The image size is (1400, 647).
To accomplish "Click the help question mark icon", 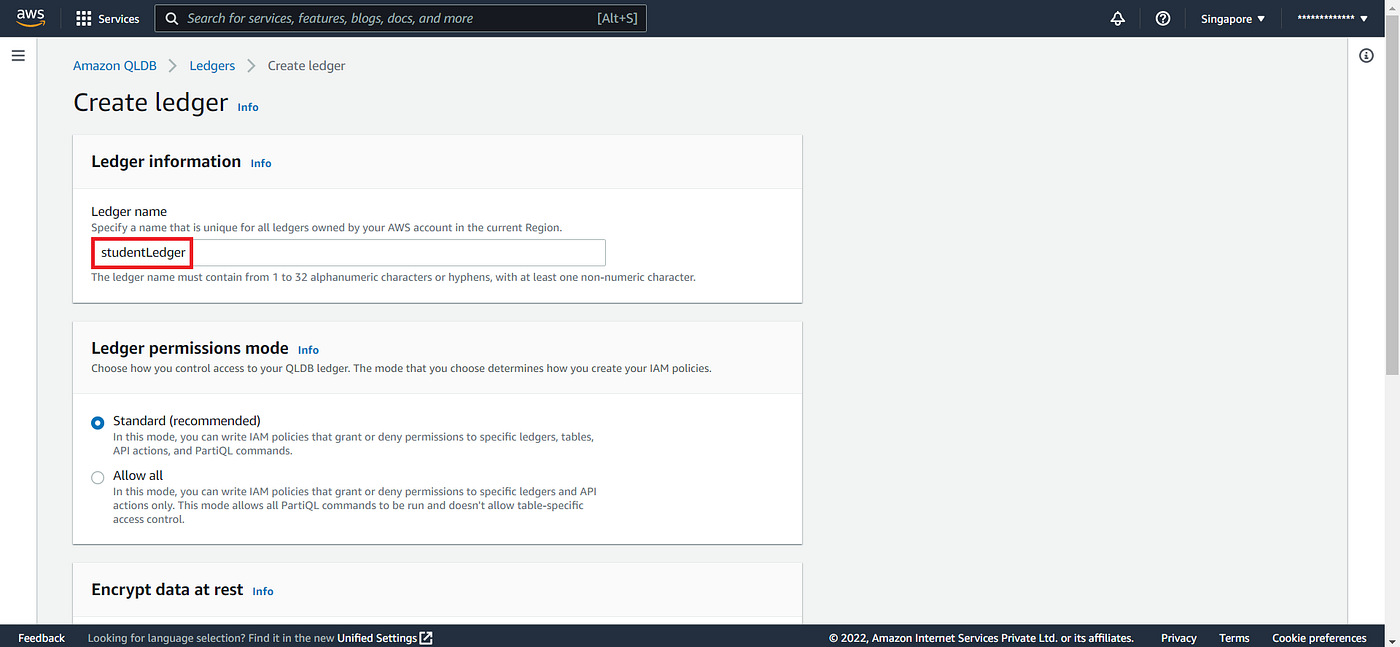I will tap(1162, 18).
